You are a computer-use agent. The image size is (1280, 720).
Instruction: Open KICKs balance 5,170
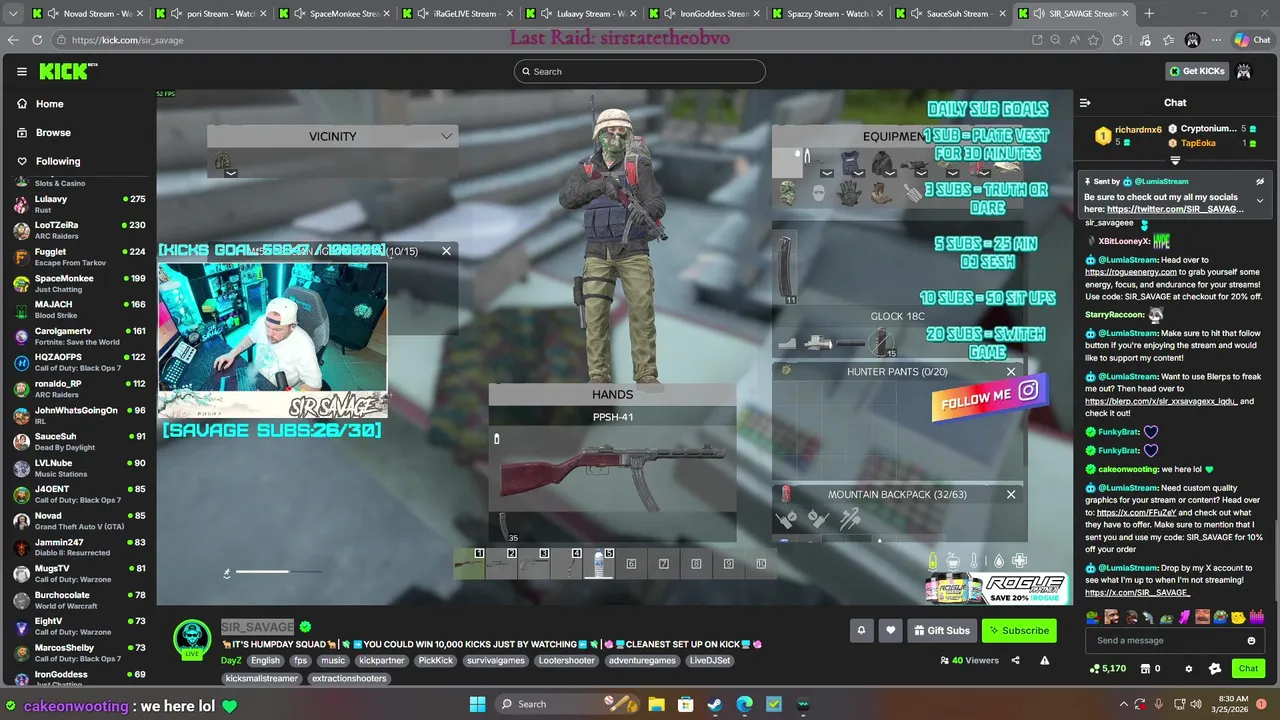tap(1107, 669)
